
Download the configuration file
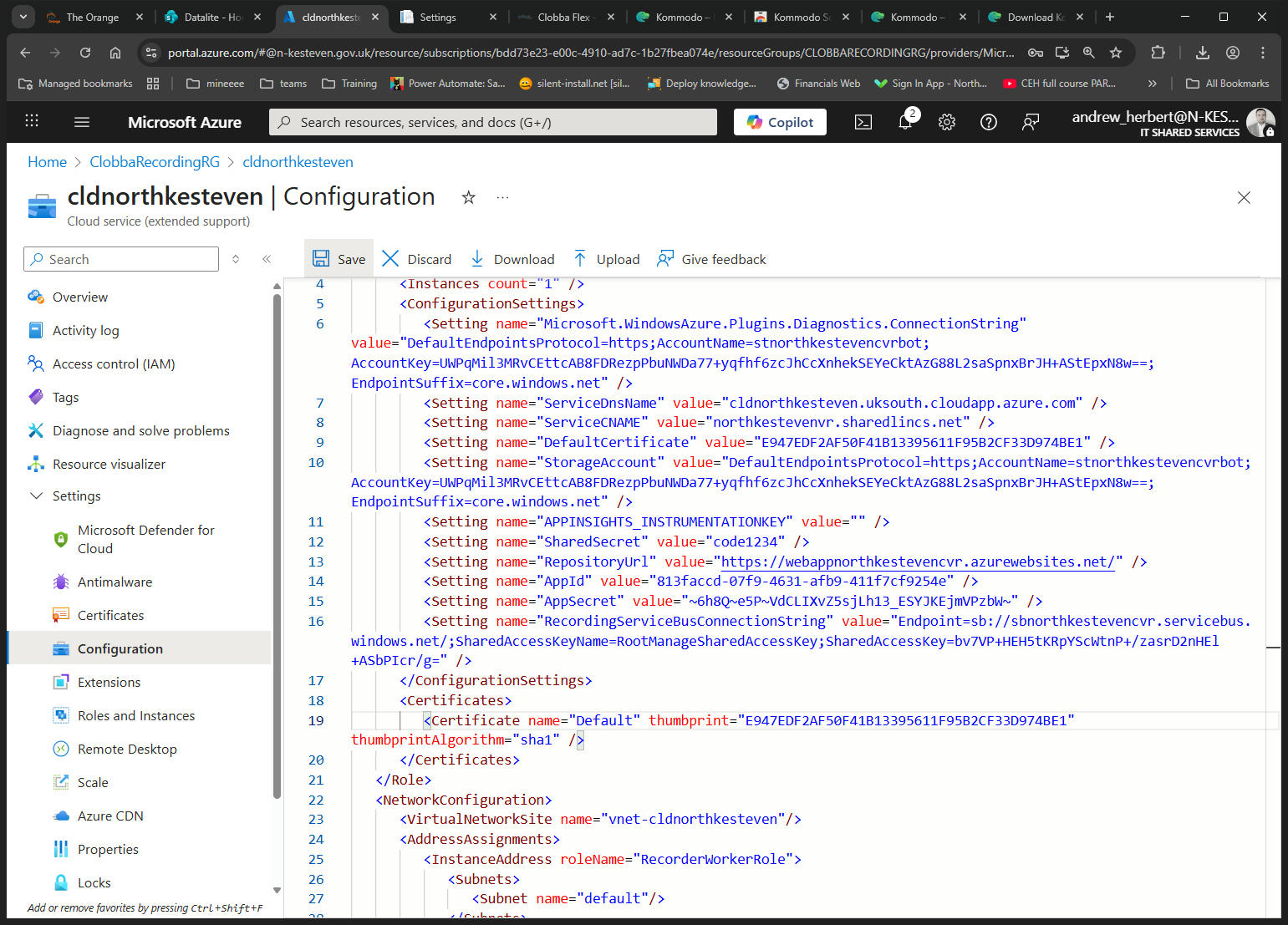click(512, 259)
